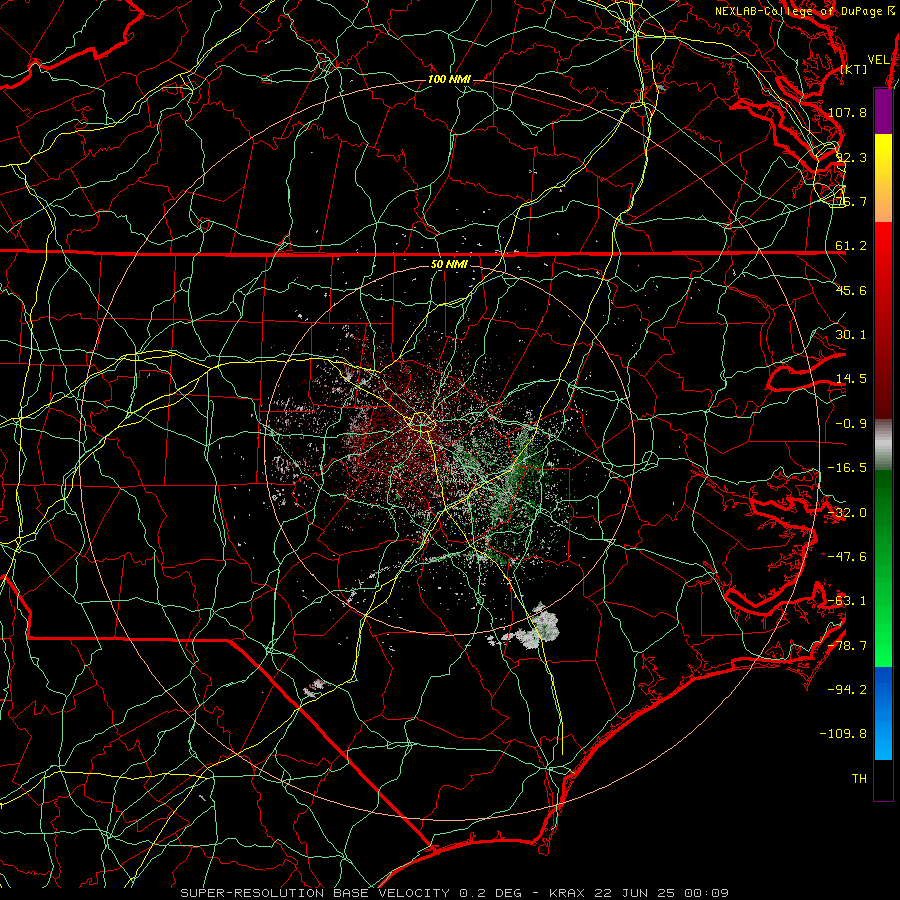Click the -94.2 legend value

[847, 690]
